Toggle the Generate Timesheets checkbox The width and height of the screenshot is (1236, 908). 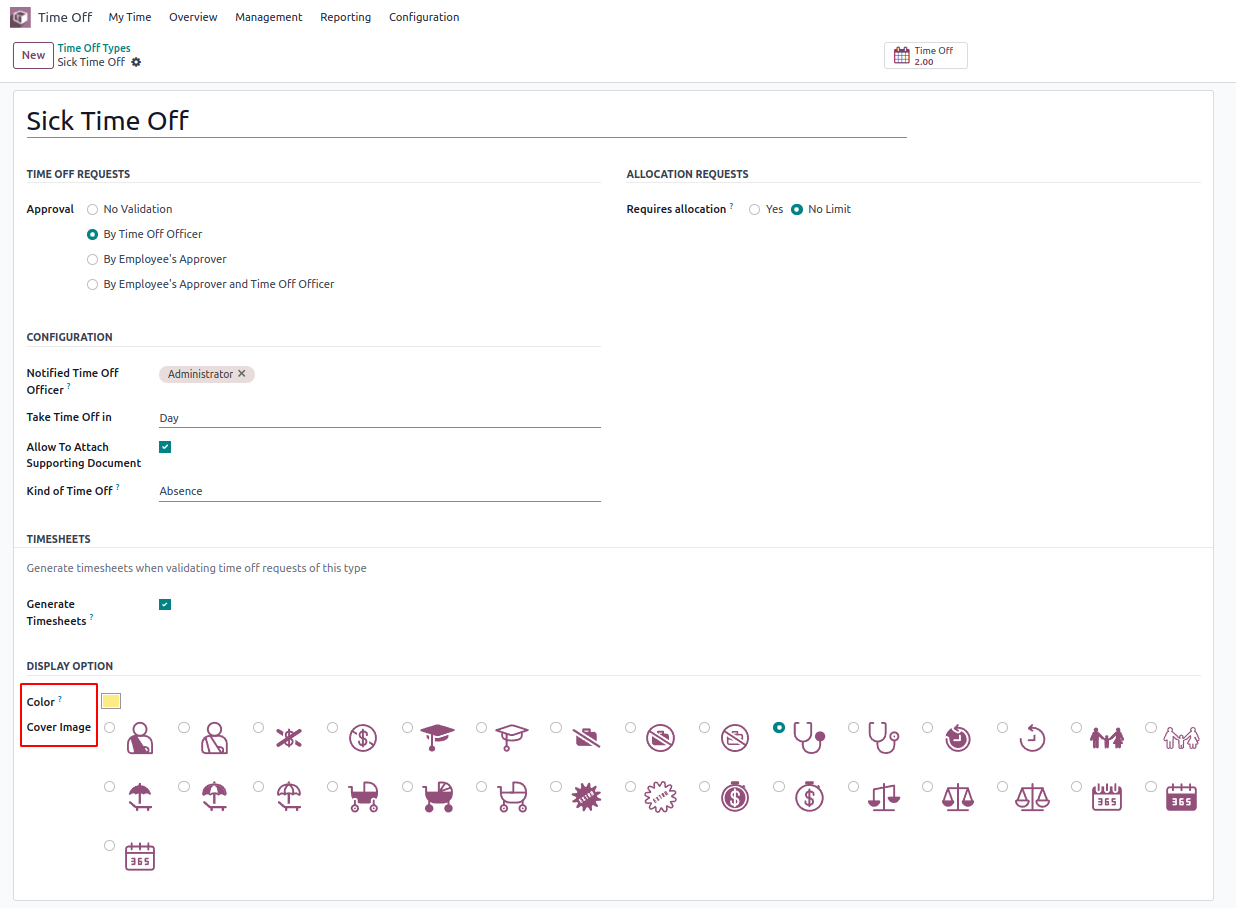pos(165,604)
